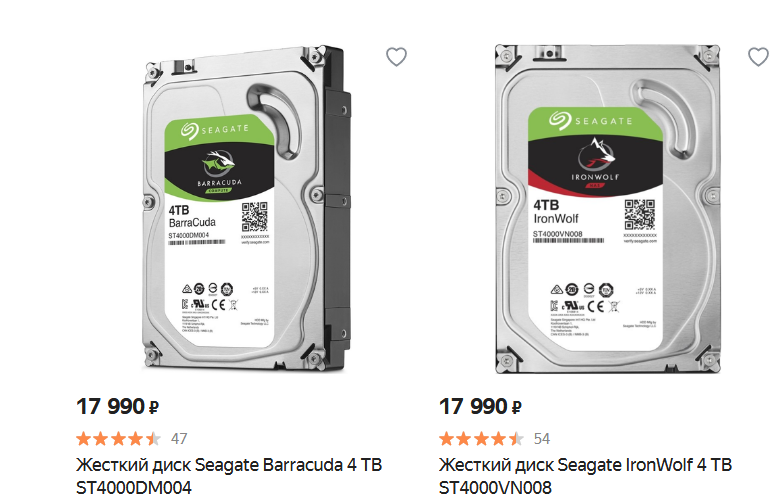
Task: View the 47 reviews for Barracuda
Action: [x=179, y=439]
